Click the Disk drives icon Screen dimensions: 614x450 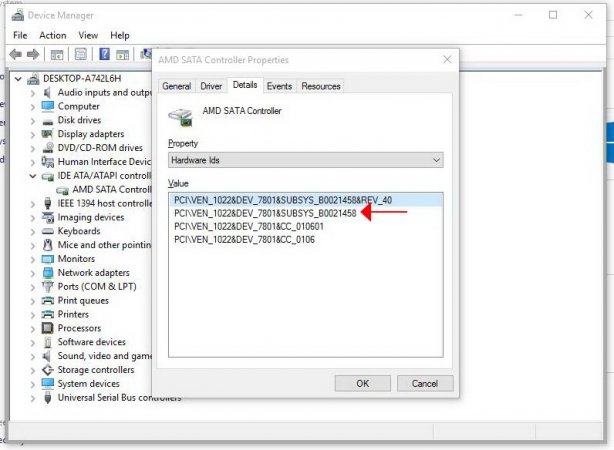click(x=47, y=121)
